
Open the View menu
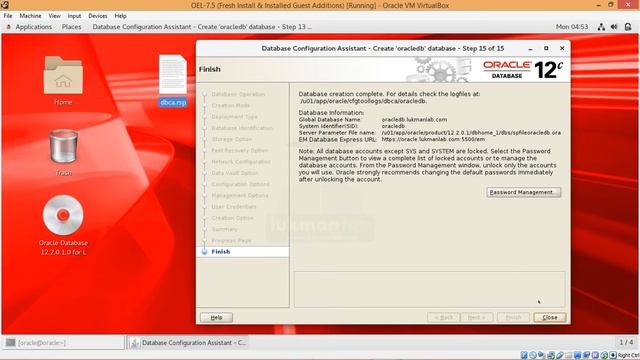(x=54, y=16)
